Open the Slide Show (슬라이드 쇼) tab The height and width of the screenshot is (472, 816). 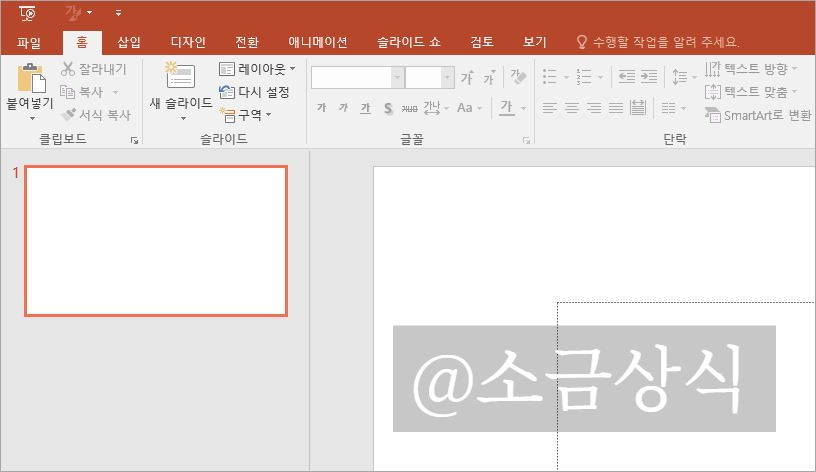coord(409,43)
